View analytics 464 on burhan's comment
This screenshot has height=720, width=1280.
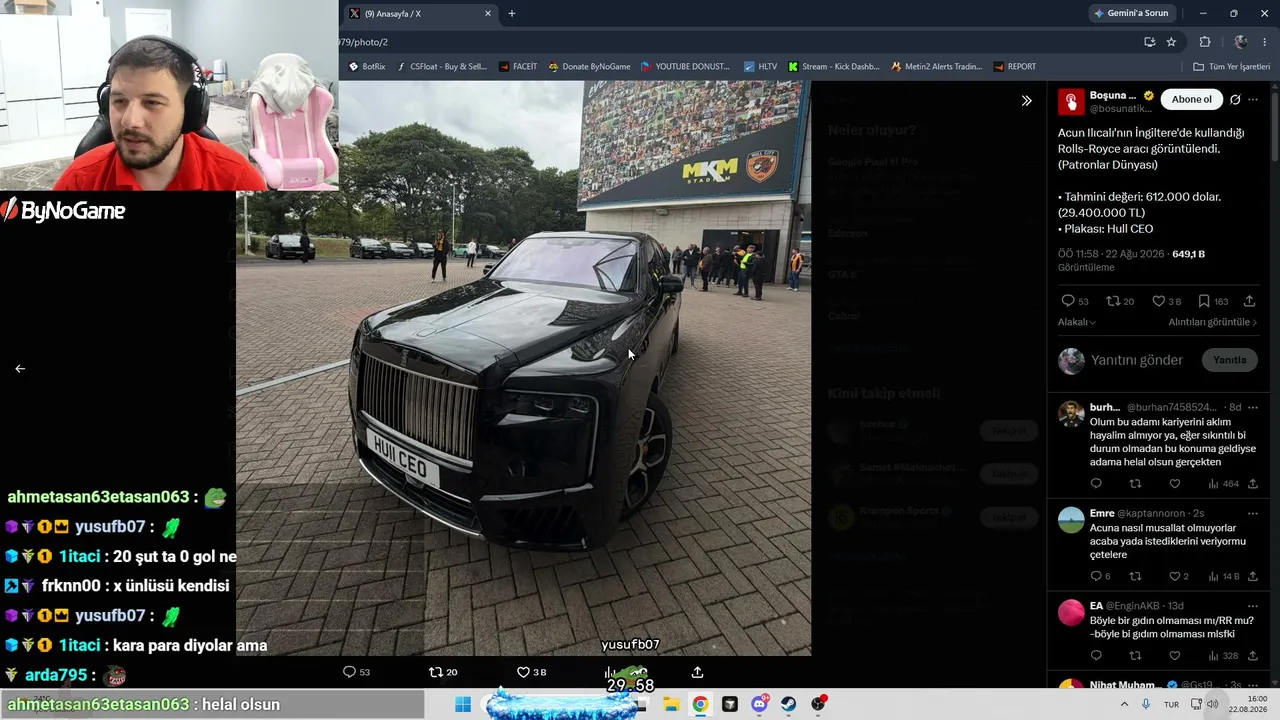[1223, 484]
